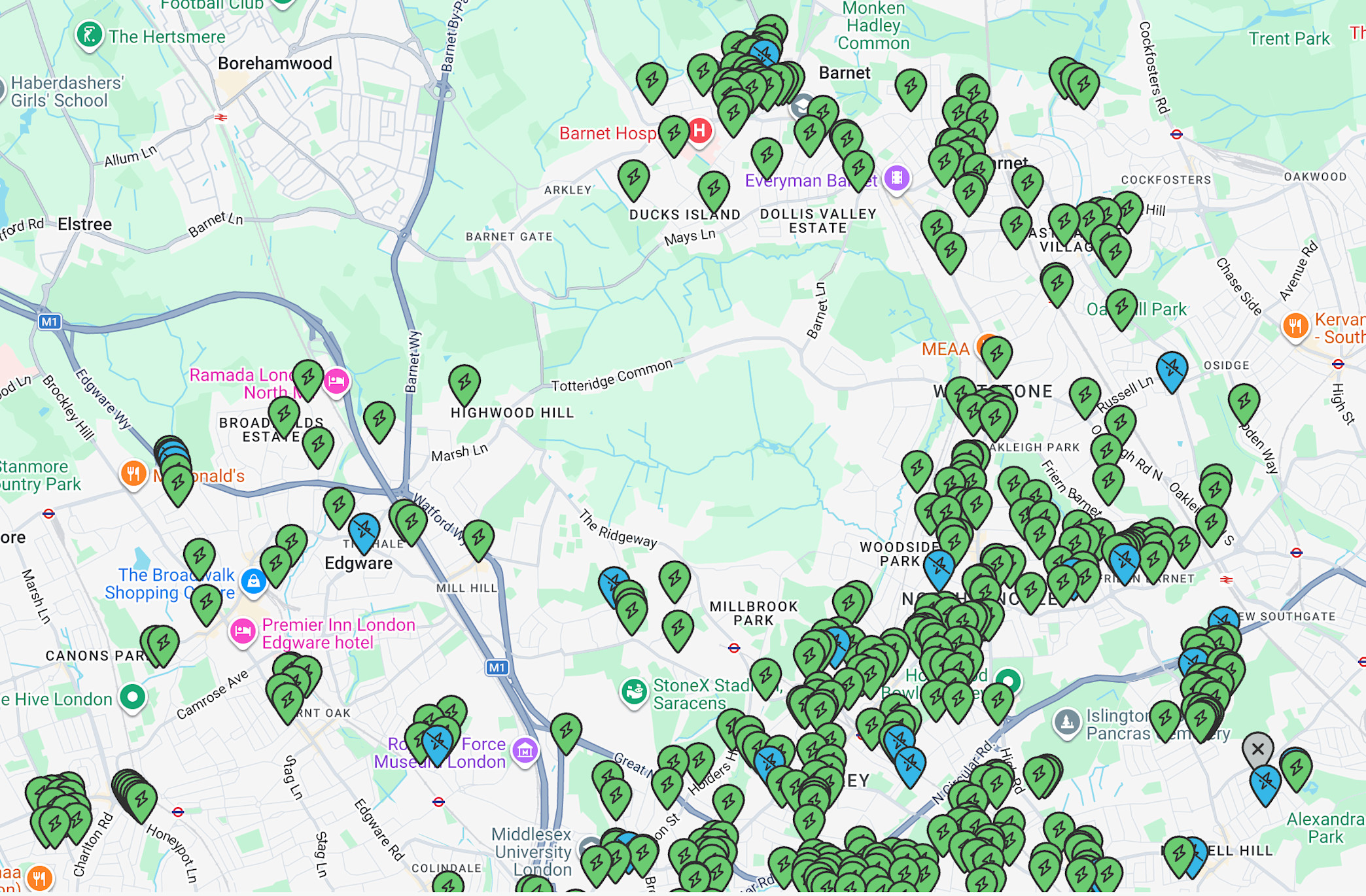Click the Kervan orange restaurant icon
Screen dimensions: 1366x896
point(1295,325)
